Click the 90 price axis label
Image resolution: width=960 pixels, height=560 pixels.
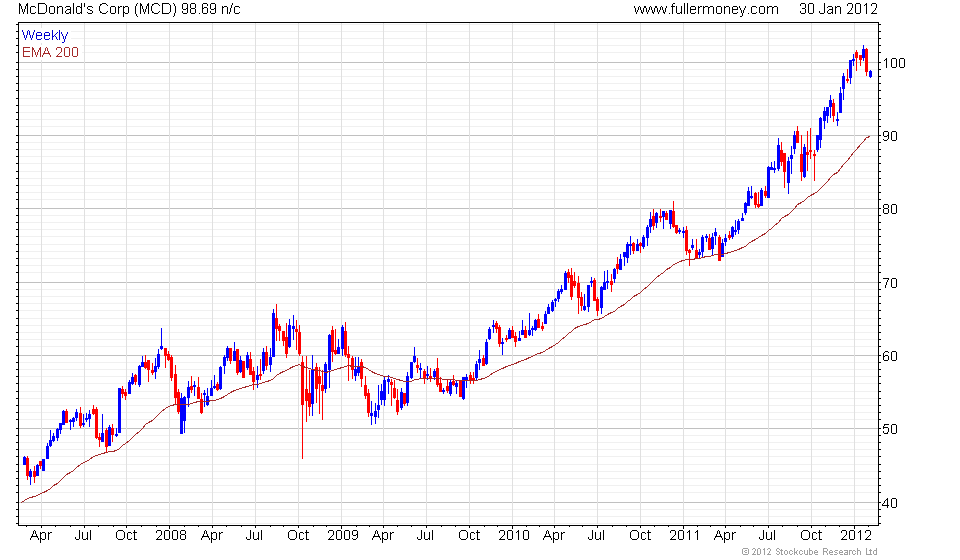(890, 136)
